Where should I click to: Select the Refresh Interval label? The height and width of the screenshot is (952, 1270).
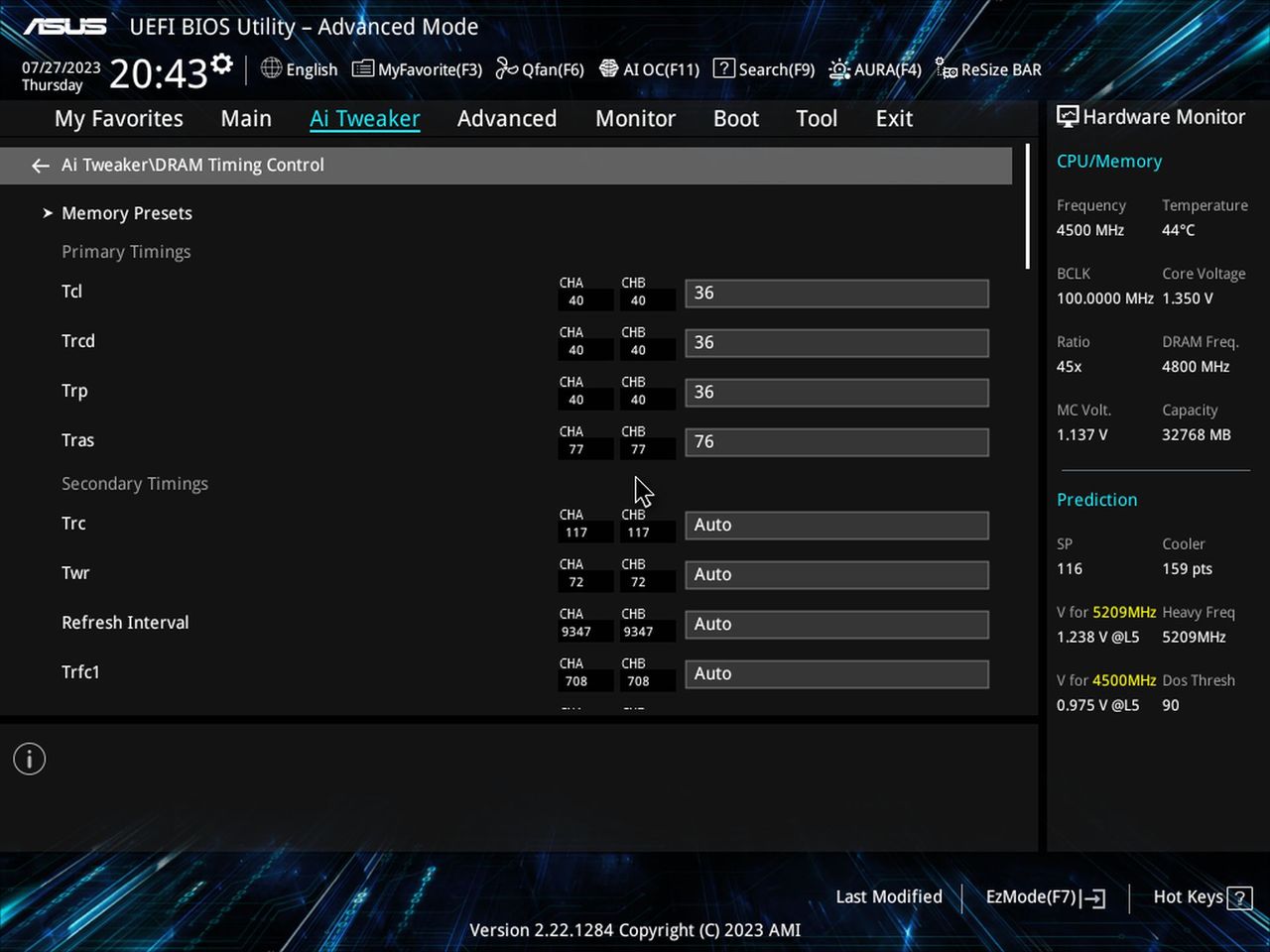point(125,623)
